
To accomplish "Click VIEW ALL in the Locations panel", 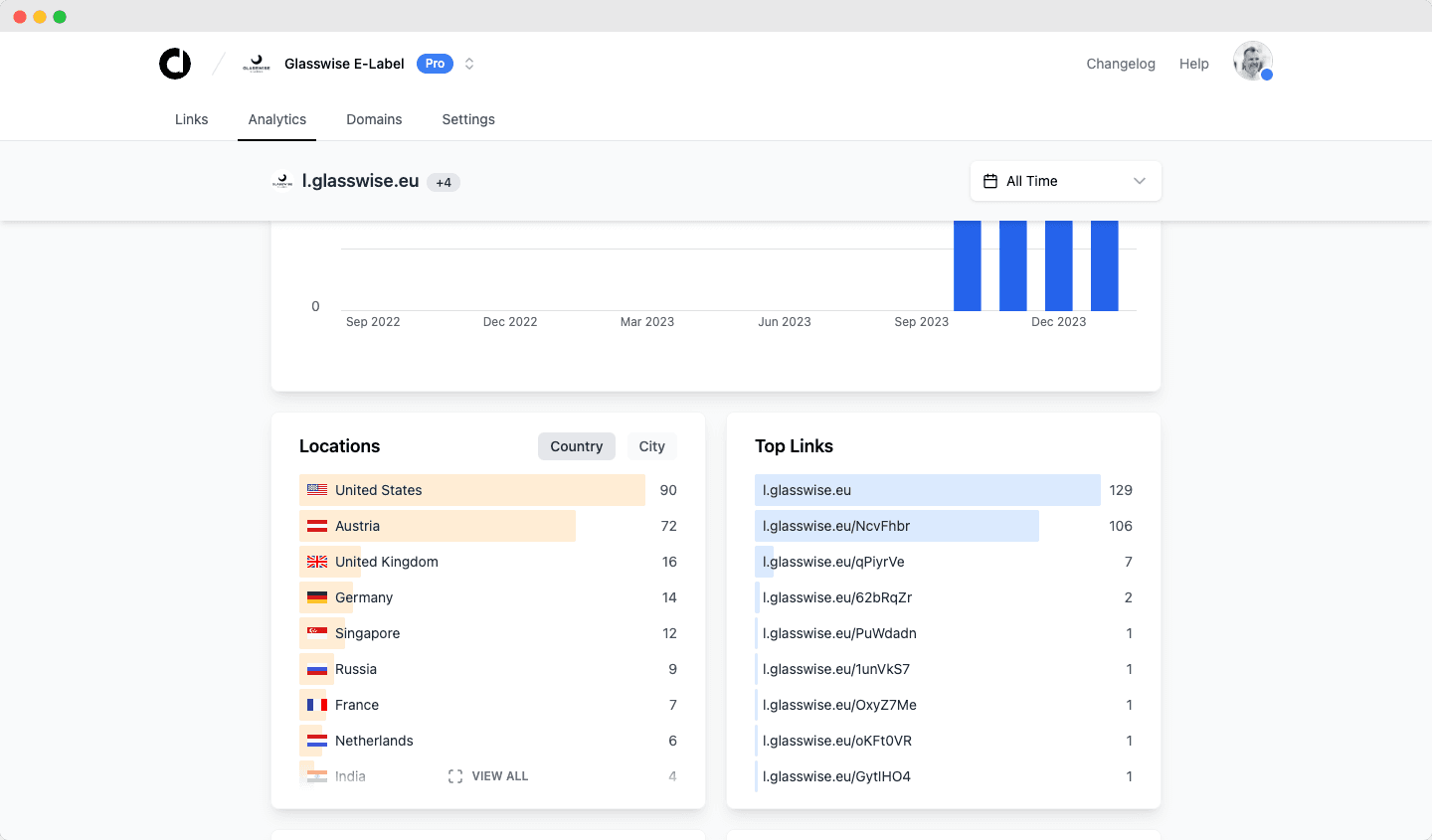I will click(488, 775).
